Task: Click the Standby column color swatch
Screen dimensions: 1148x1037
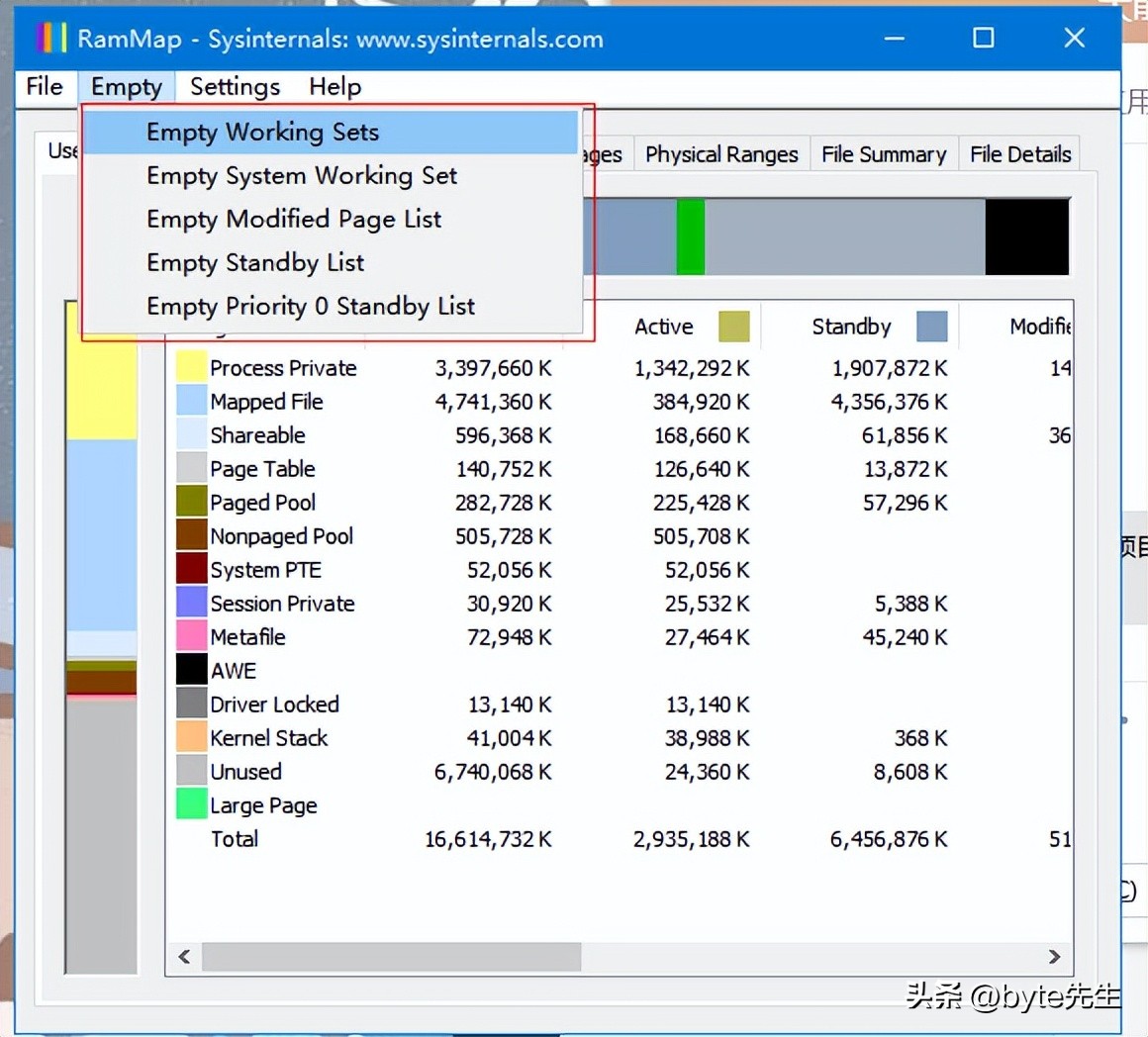Action: tap(931, 327)
